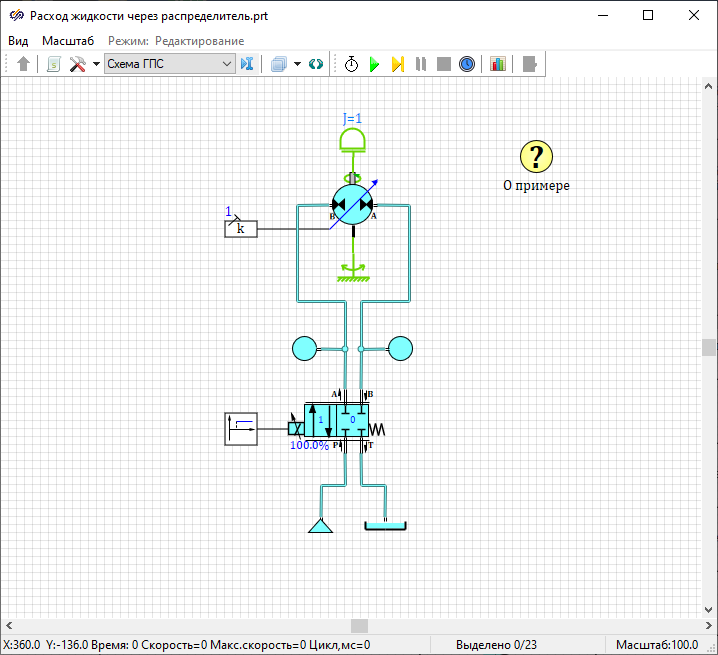The image size is (718, 655).
Task: Expand the arrow beside the windows icon
Action: [297, 64]
